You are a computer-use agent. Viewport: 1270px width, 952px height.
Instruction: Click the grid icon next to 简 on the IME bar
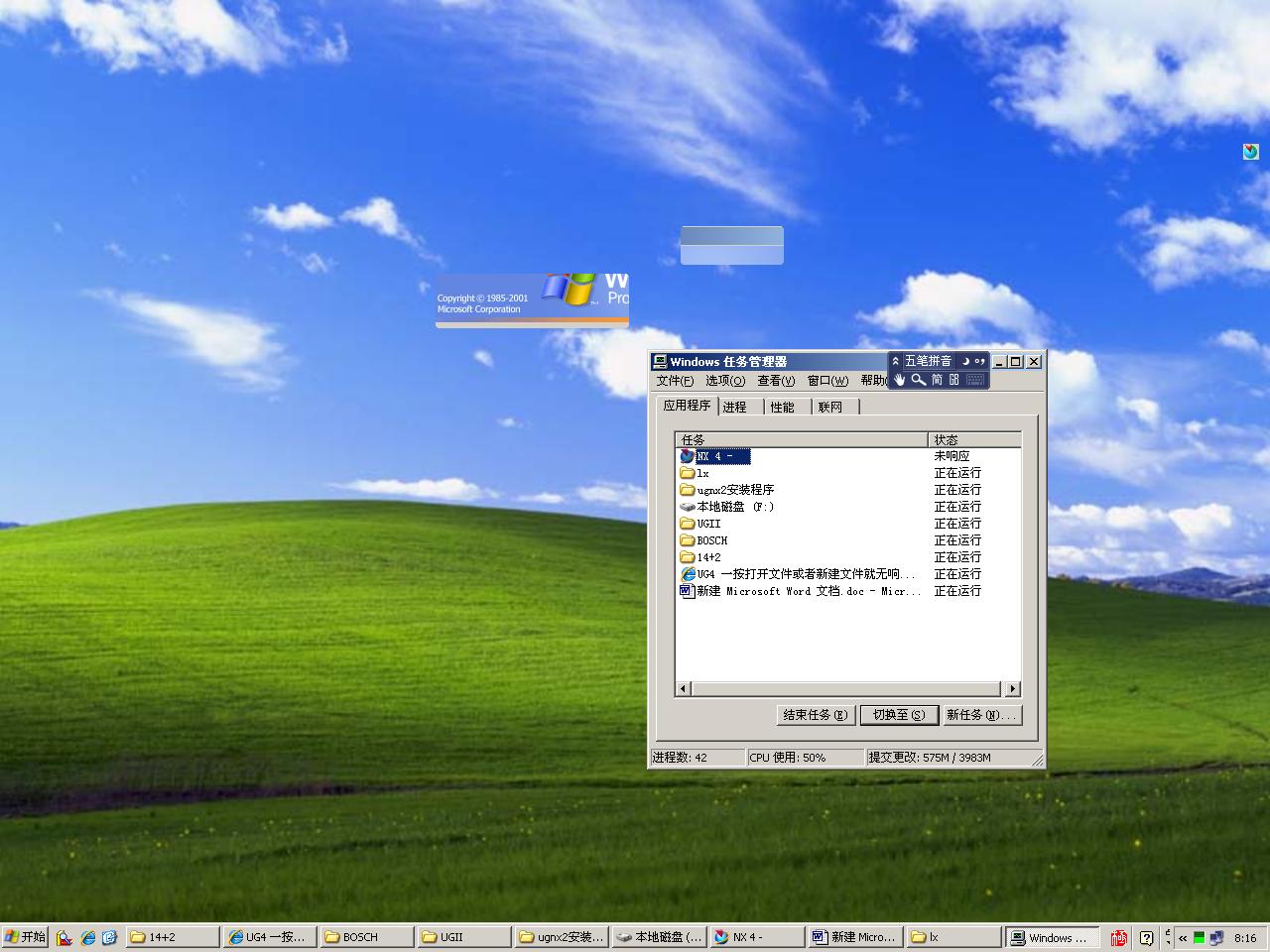pos(954,380)
